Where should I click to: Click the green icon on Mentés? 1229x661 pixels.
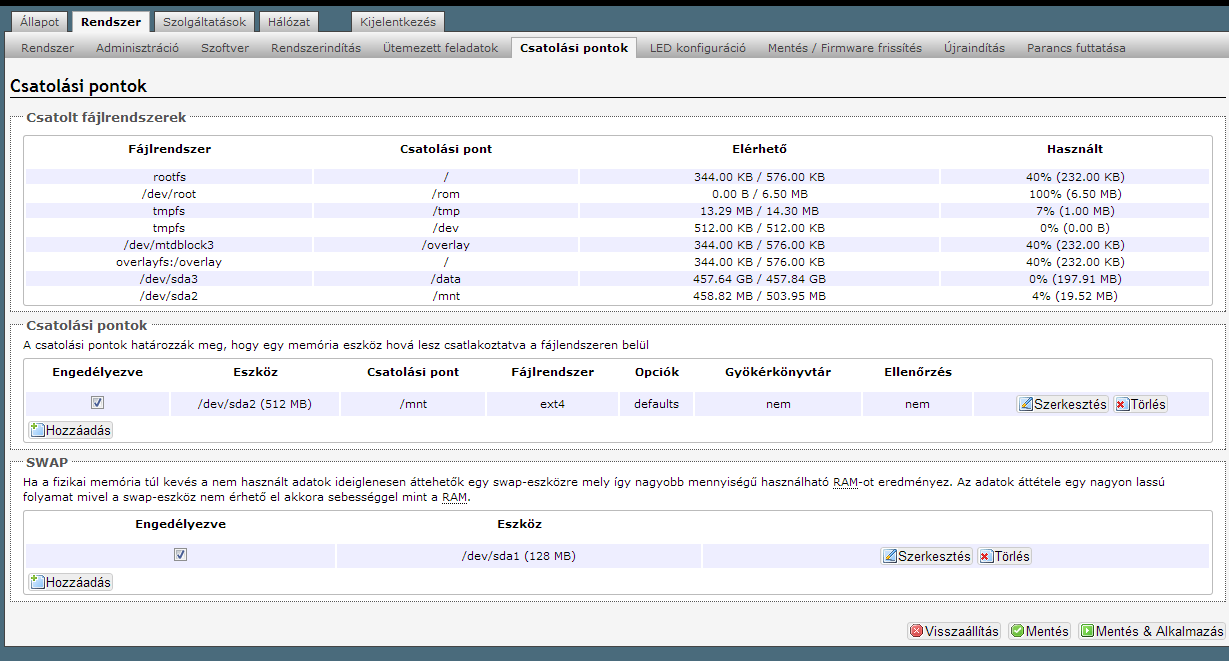coord(1017,632)
